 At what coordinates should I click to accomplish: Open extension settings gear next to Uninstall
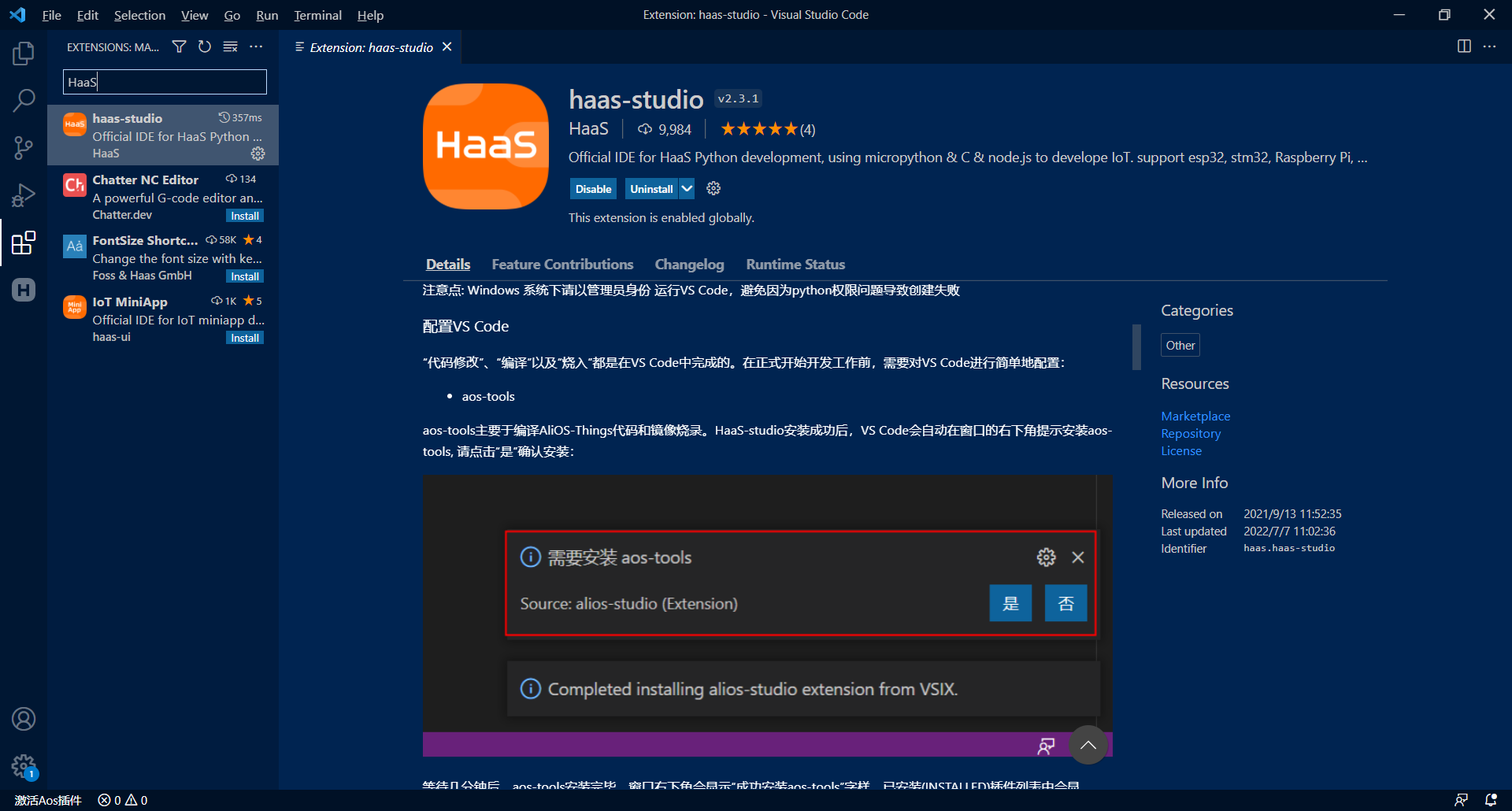click(713, 189)
